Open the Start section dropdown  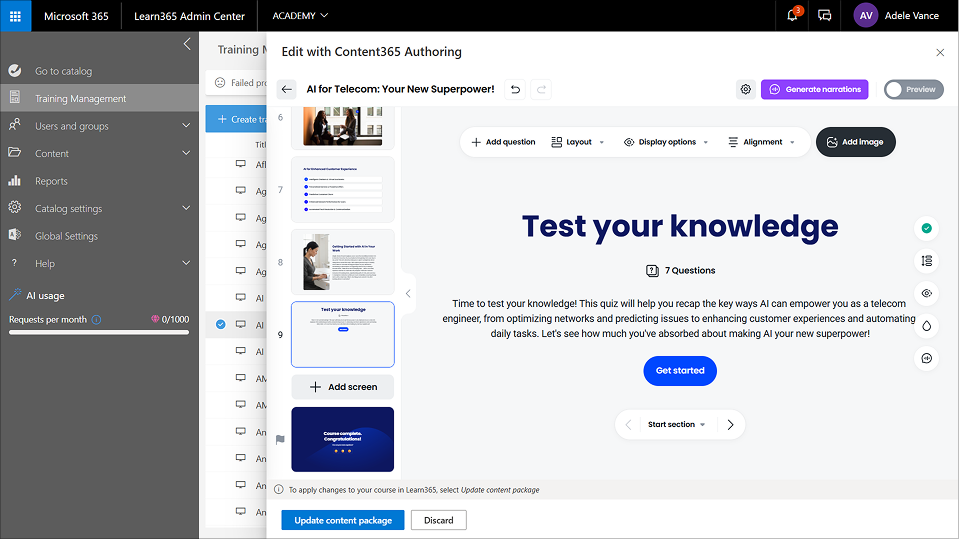point(676,424)
